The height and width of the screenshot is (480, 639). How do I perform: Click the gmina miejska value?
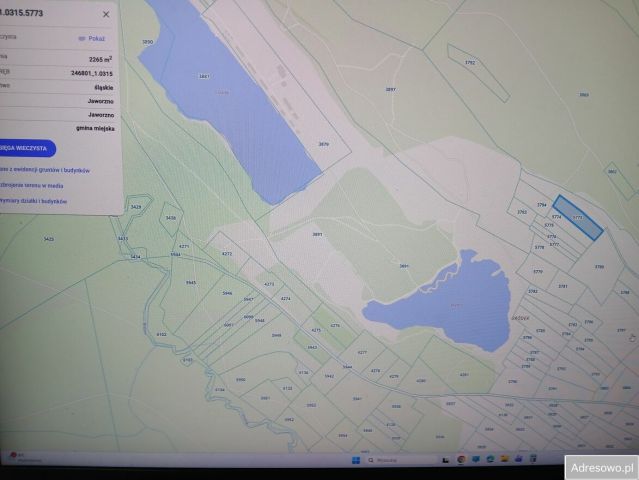[95, 128]
